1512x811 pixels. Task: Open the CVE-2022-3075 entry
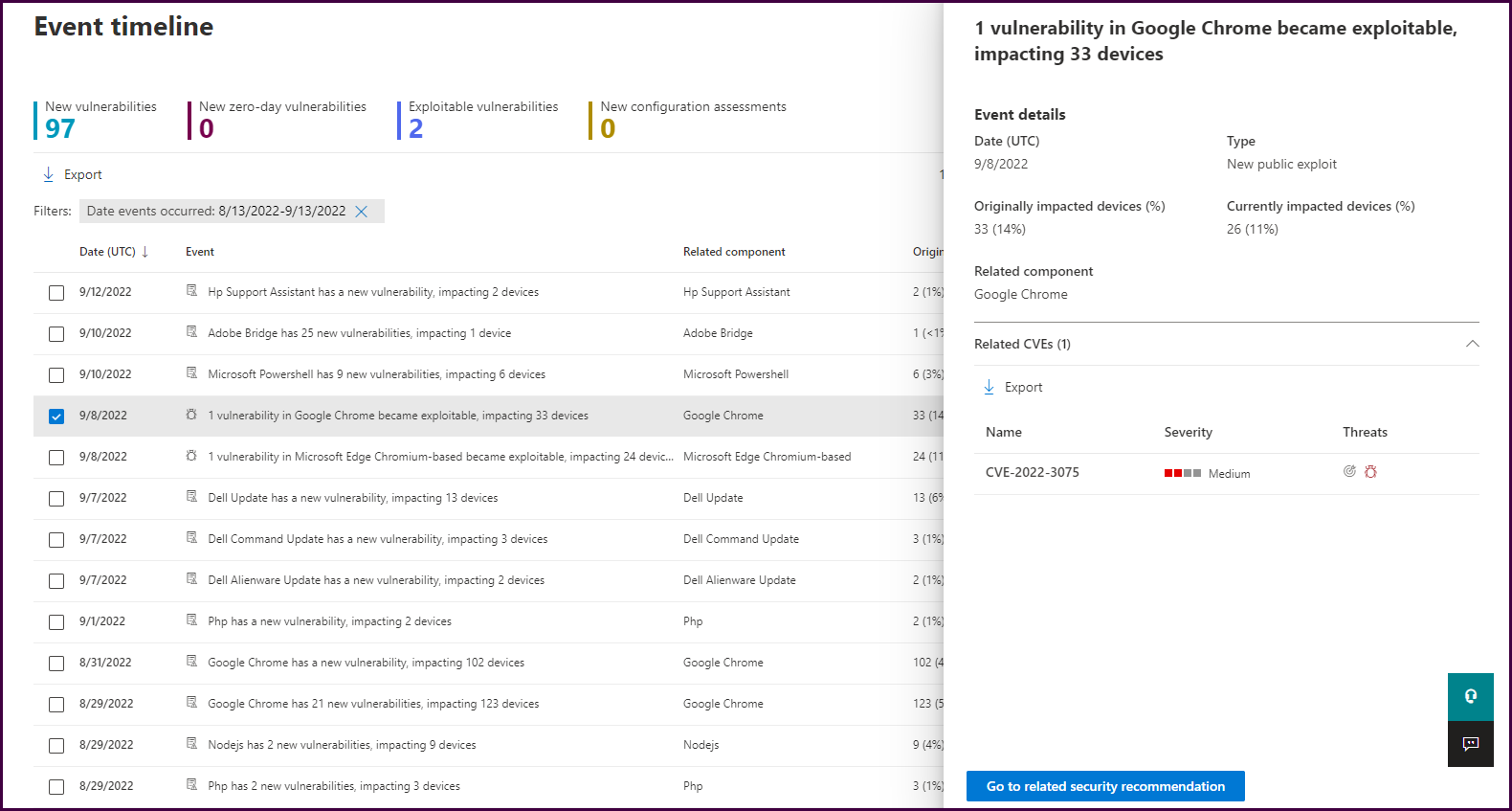pos(1032,472)
